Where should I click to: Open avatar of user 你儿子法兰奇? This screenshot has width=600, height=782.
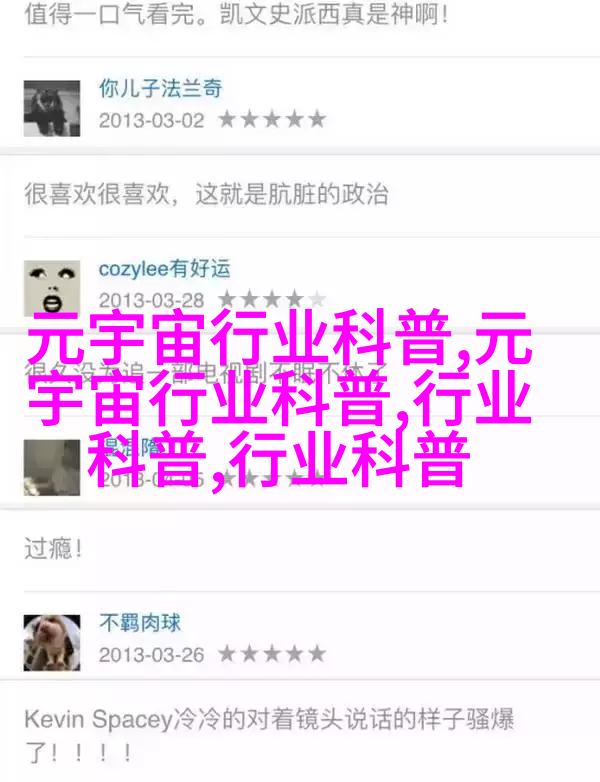pyautogui.click(x=52, y=108)
